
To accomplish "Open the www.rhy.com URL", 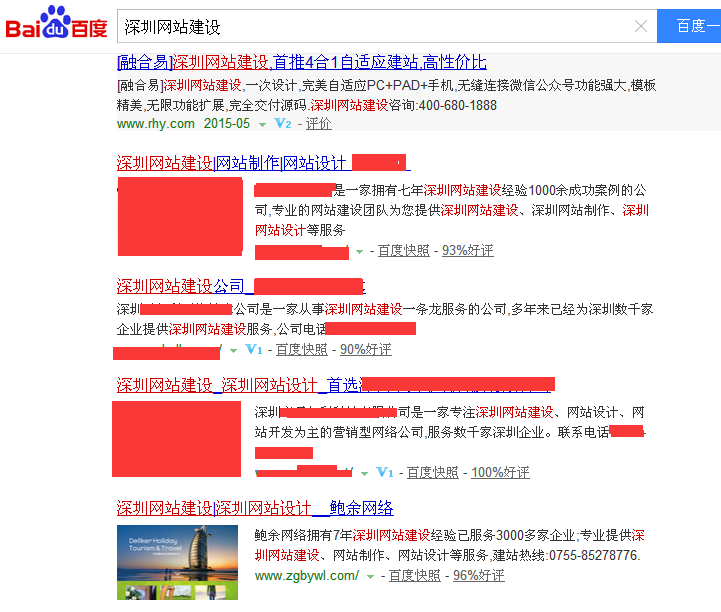I will (x=156, y=123).
